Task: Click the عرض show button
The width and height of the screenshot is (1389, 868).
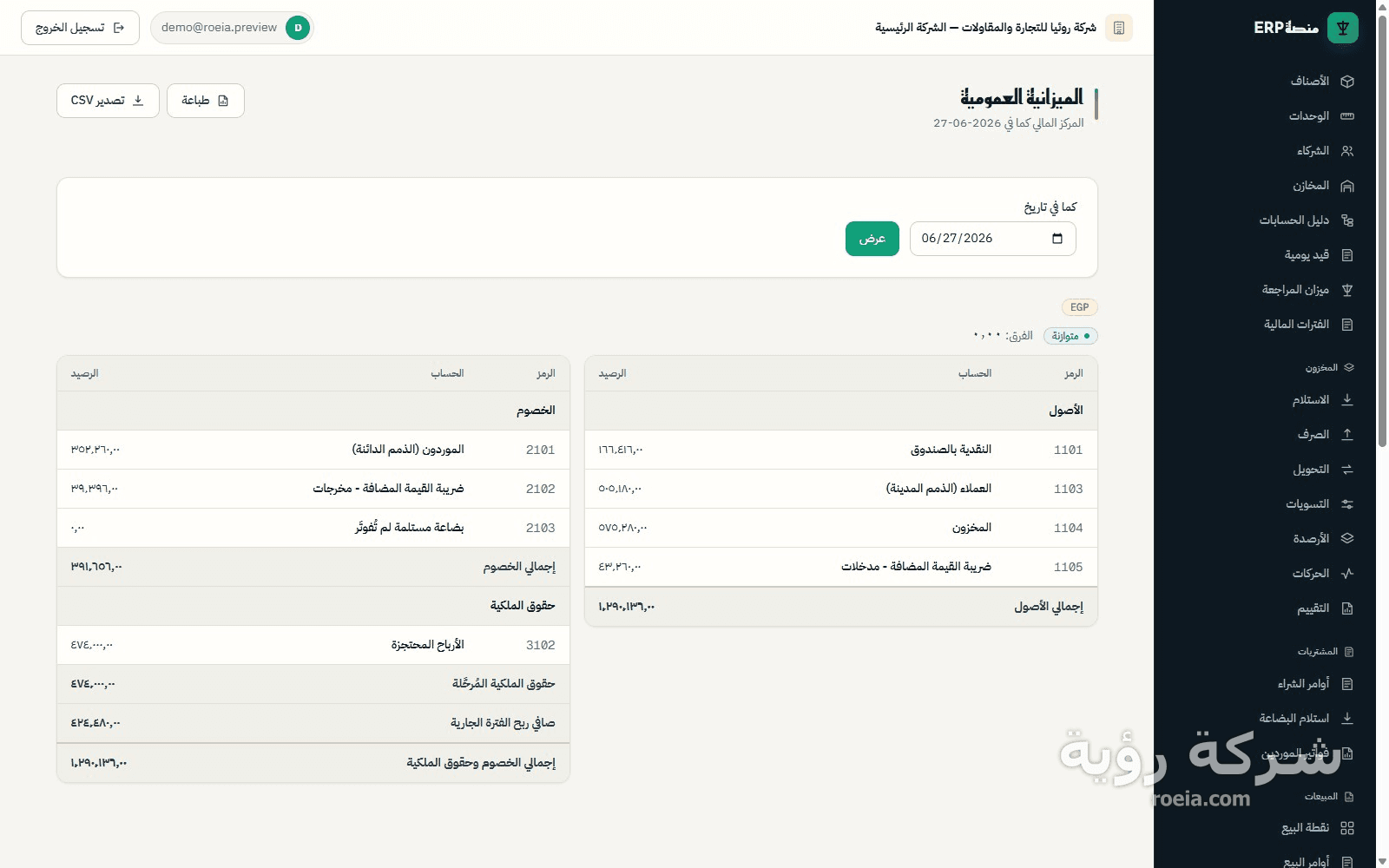Action: (x=872, y=239)
